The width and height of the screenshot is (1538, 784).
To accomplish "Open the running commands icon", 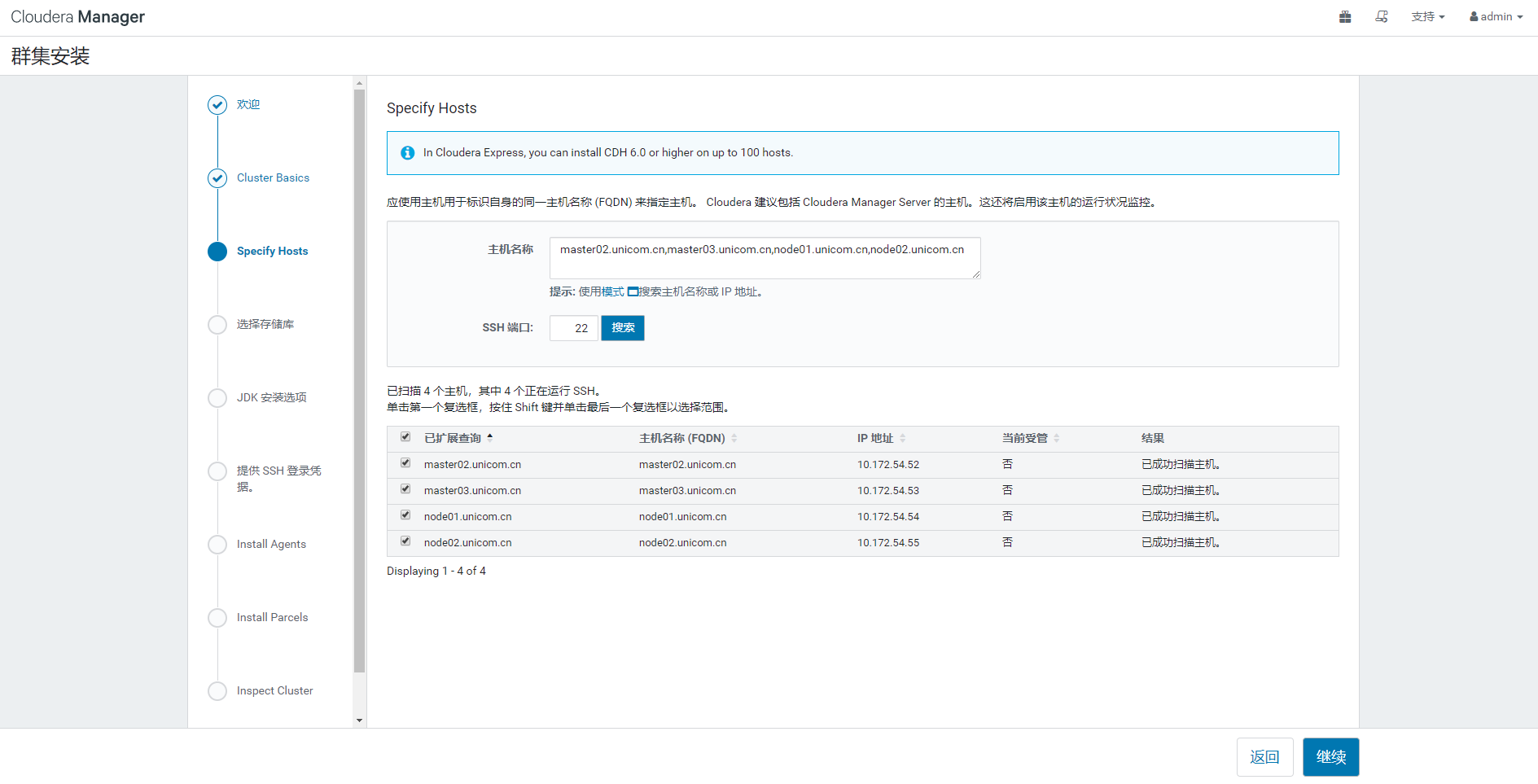I will [1382, 16].
